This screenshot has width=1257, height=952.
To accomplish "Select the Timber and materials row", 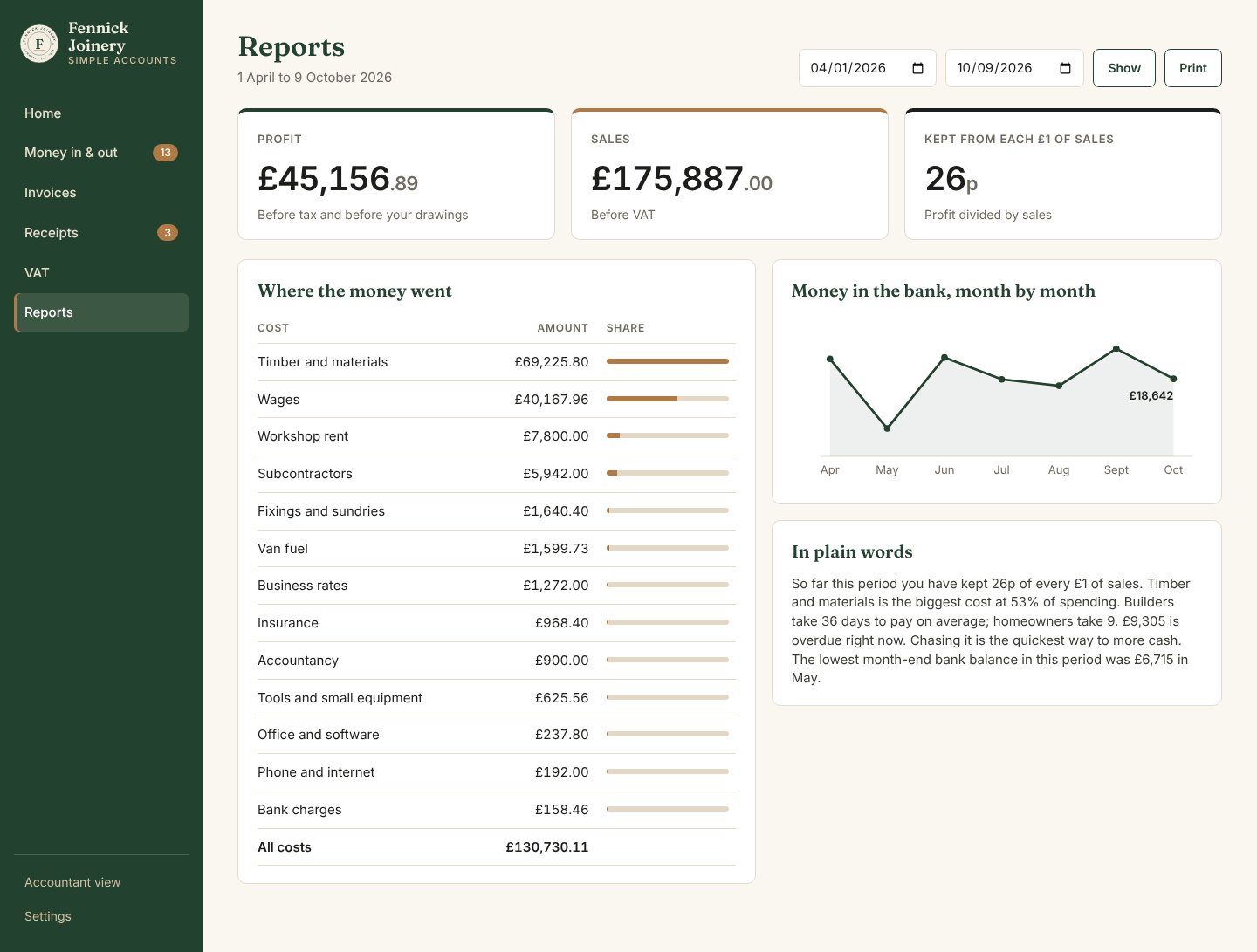I will click(x=497, y=362).
